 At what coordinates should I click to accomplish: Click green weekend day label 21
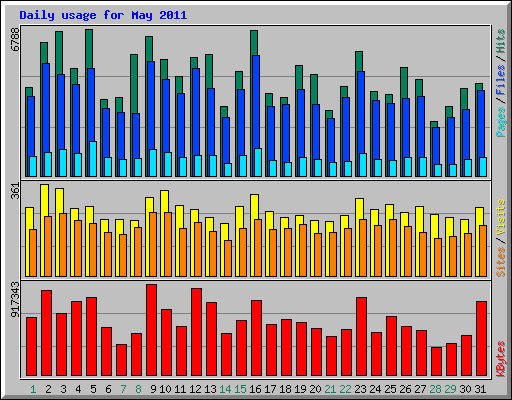point(330,389)
